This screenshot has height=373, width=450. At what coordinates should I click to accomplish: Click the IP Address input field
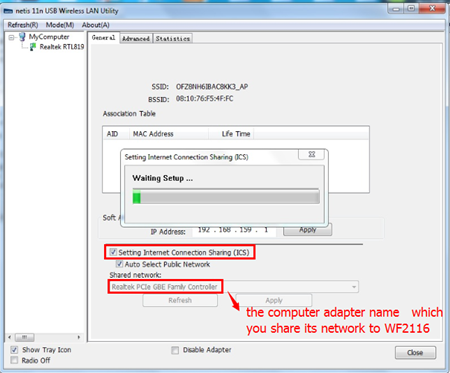pos(234,230)
